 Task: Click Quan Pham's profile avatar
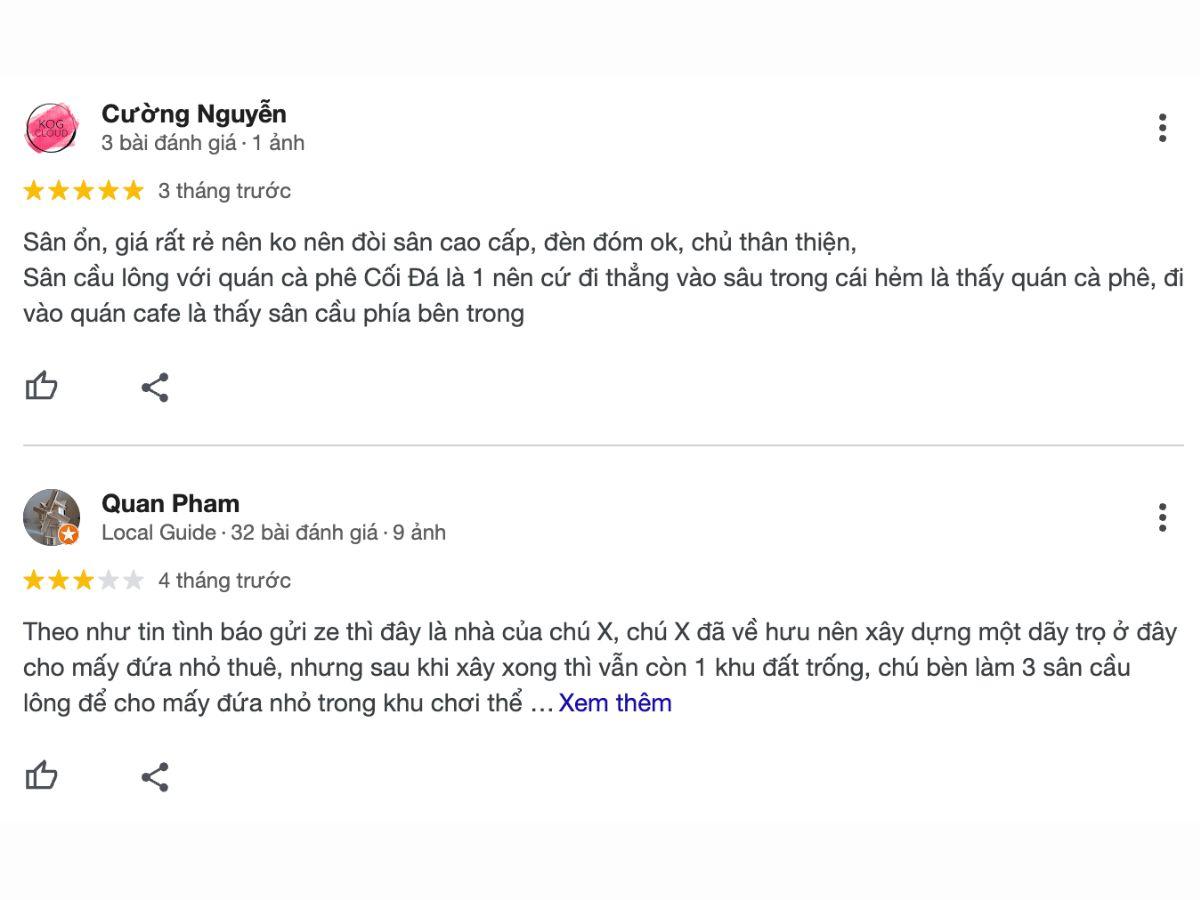(49, 516)
